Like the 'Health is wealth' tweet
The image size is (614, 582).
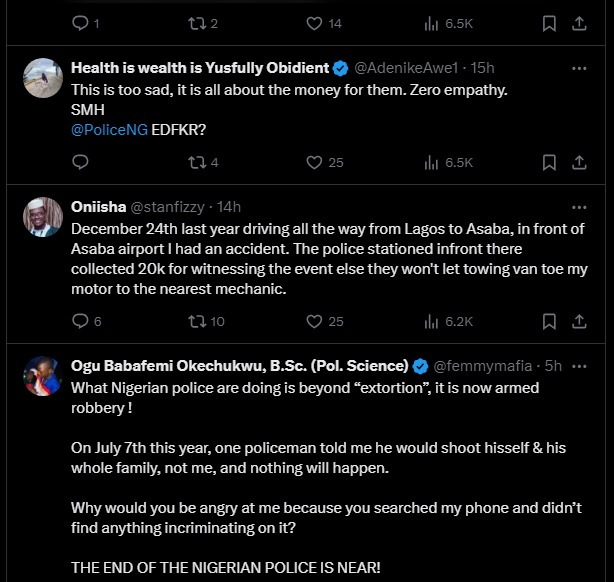tap(314, 162)
